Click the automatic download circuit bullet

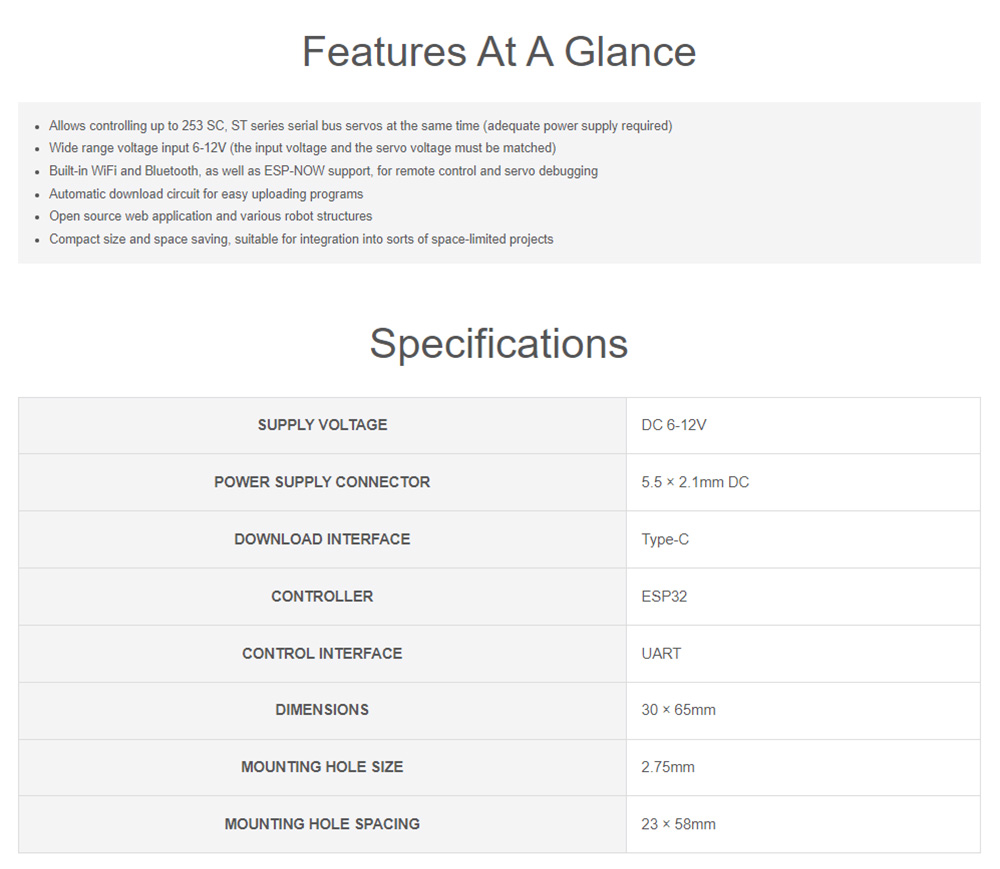(206, 194)
